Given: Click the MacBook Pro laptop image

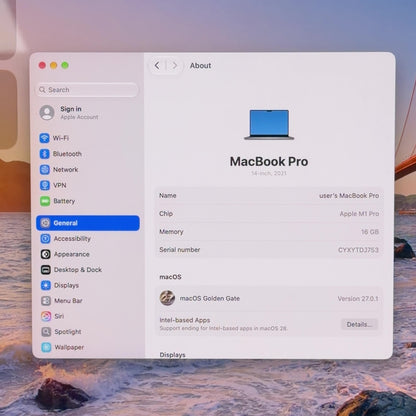Looking at the screenshot, I should point(269,124).
